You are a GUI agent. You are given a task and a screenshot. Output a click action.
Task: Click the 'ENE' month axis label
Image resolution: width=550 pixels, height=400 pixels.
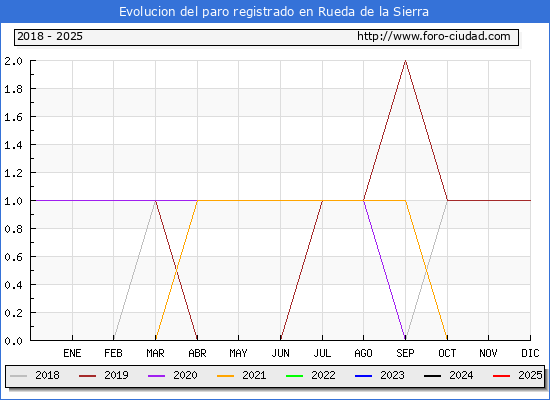[x=72, y=353]
